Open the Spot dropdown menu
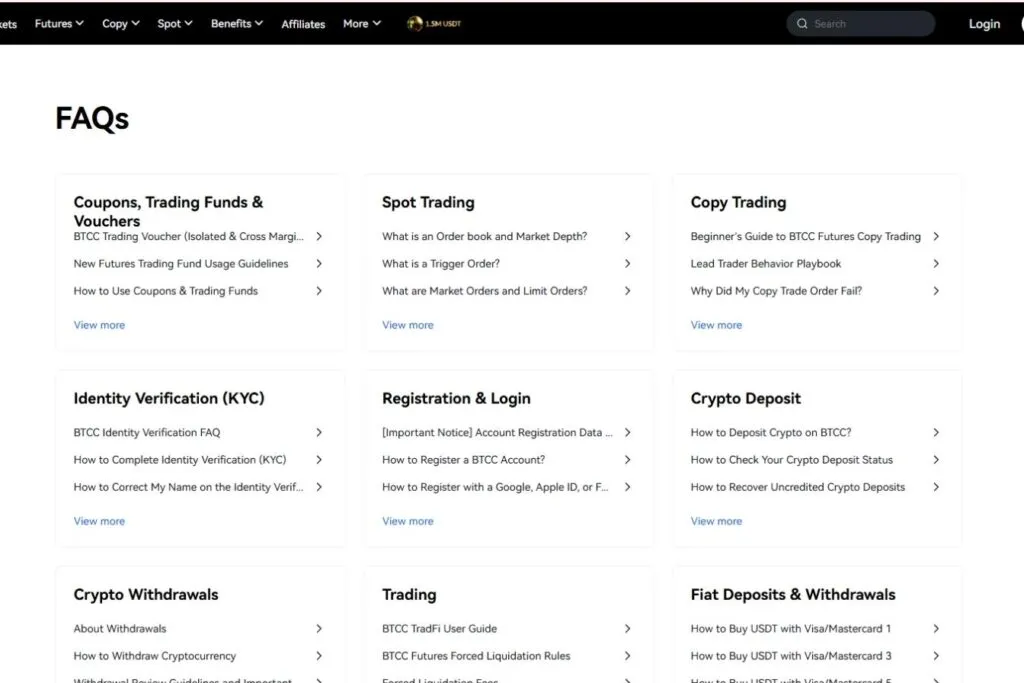 [174, 24]
